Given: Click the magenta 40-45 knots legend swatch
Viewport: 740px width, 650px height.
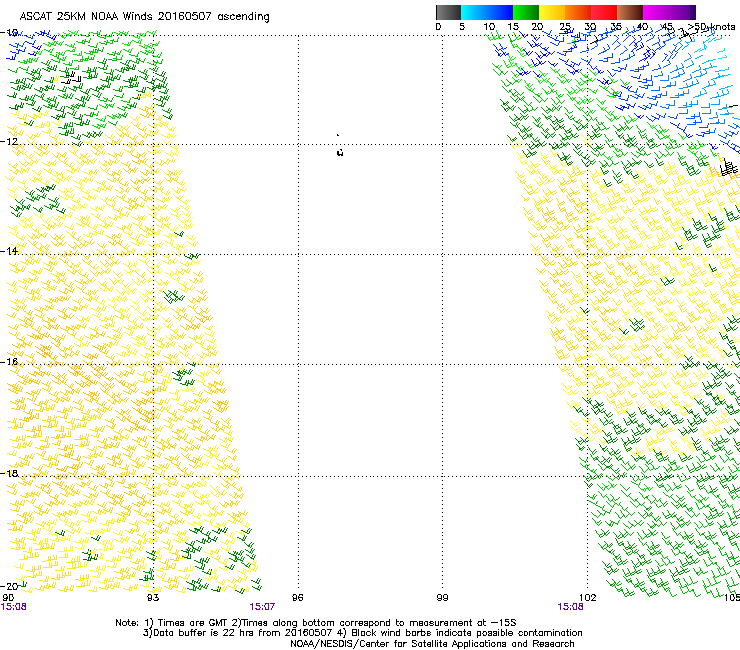Looking at the screenshot, I should tap(656, 12).
